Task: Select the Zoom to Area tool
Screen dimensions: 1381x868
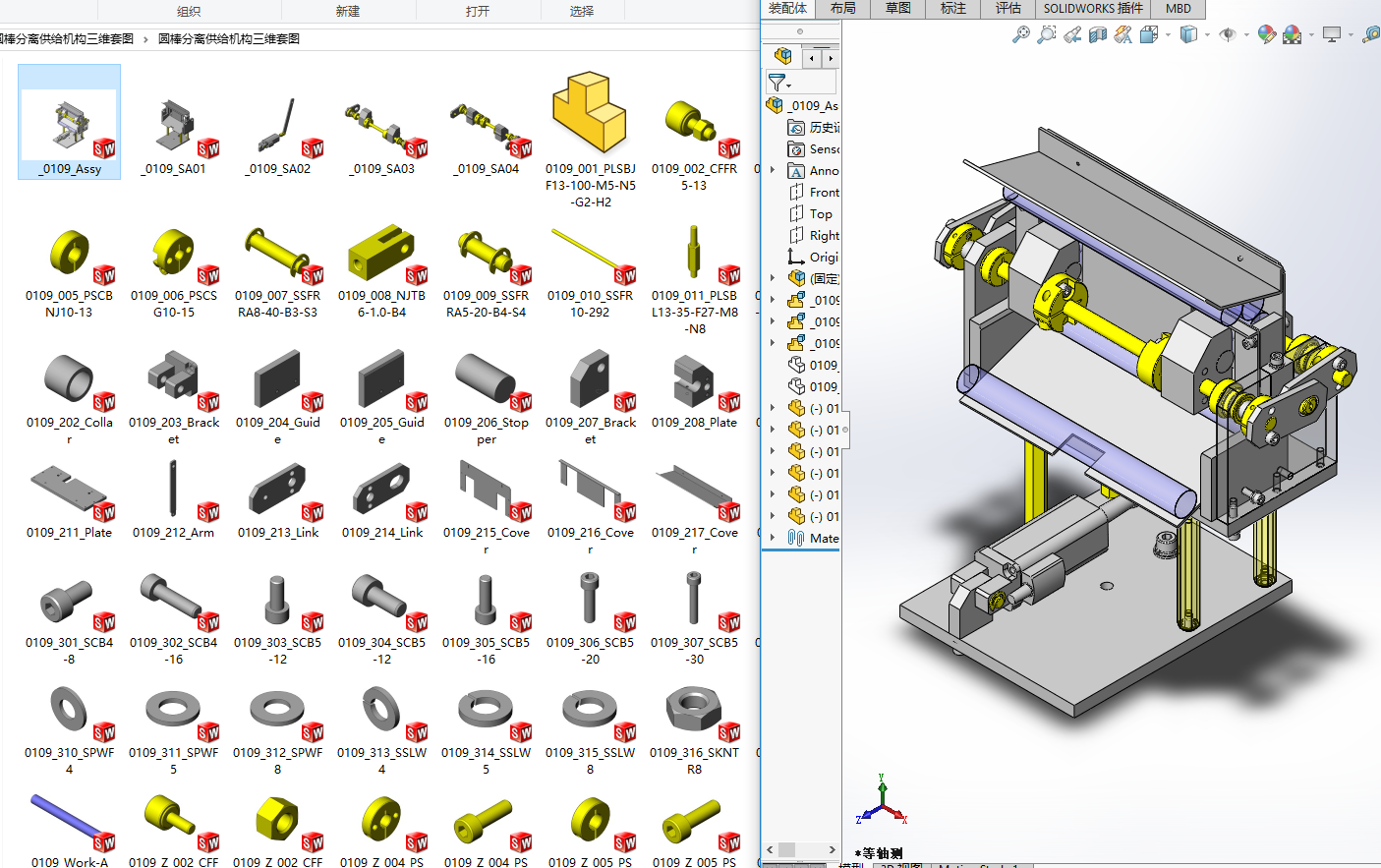Action: coord(1047,35)
